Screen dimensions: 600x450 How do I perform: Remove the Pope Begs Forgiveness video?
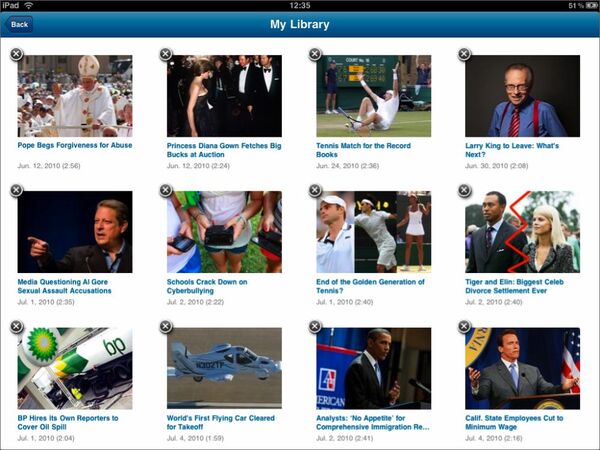pos(16,54)
